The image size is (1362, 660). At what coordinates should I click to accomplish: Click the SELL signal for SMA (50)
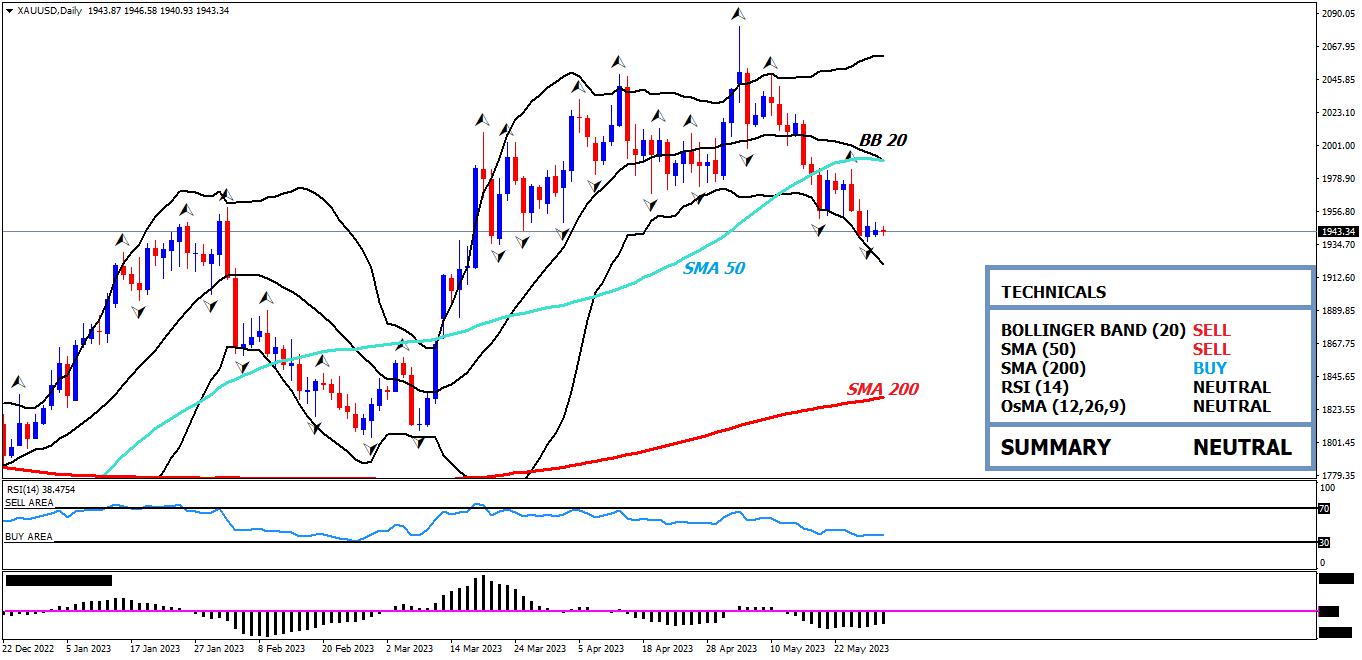pyautogui.click(x=1211, y=349)
